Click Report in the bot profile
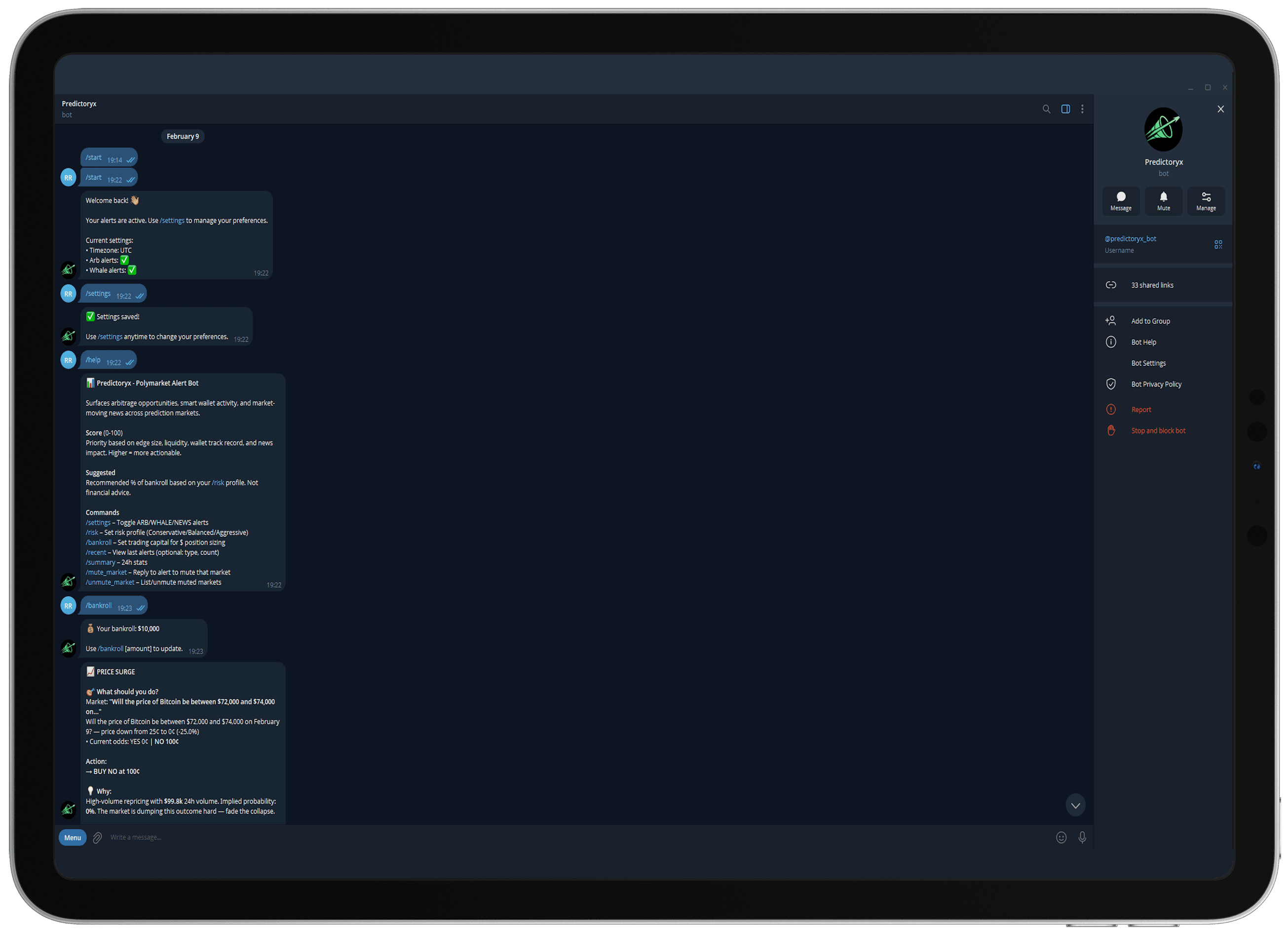Viewport: 1288px width, 933px height. tap(1140, 410)
